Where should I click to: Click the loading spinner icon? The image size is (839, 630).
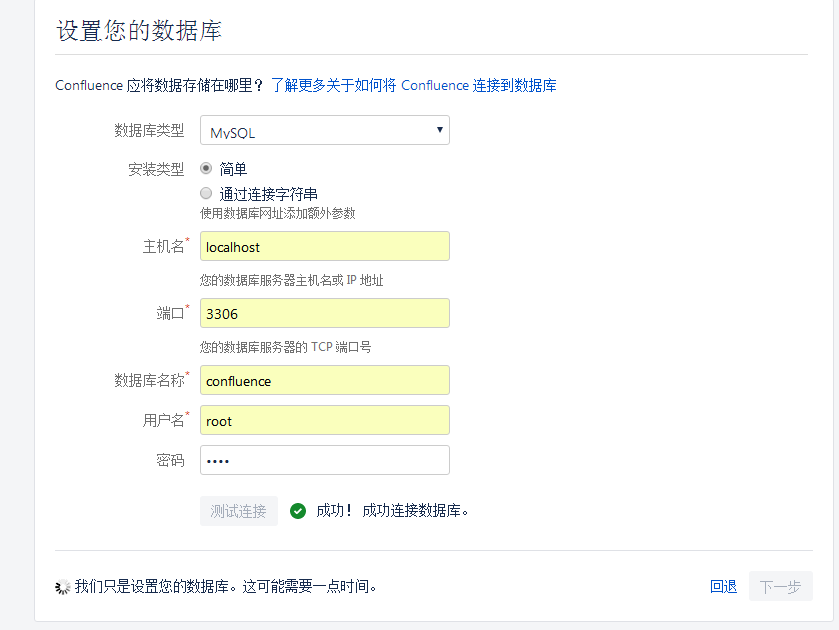(63, 587)
